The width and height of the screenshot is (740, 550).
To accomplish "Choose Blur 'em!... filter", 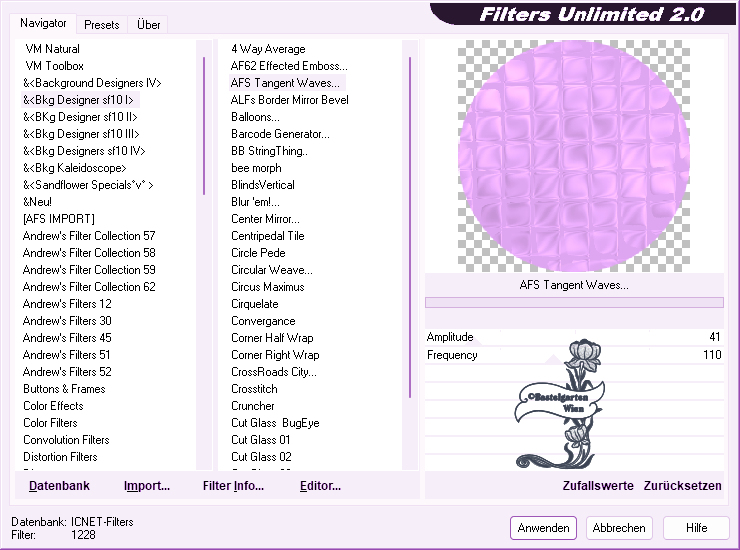I will (x=255, y=202).
